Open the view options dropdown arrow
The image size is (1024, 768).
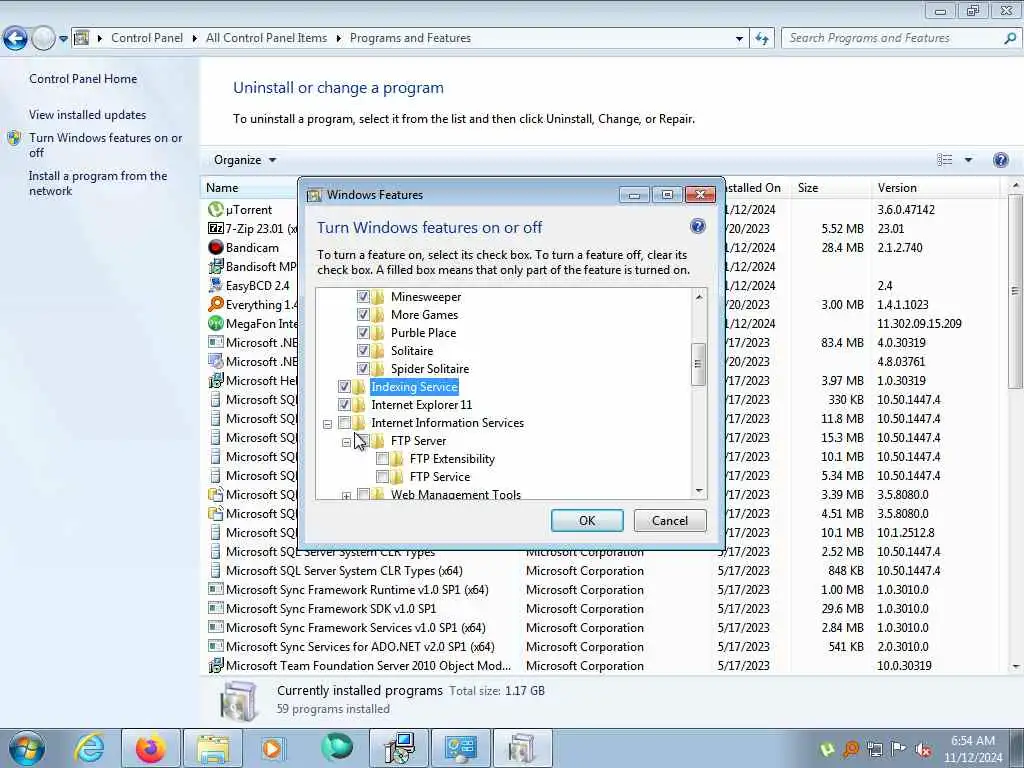coord(968,160)
